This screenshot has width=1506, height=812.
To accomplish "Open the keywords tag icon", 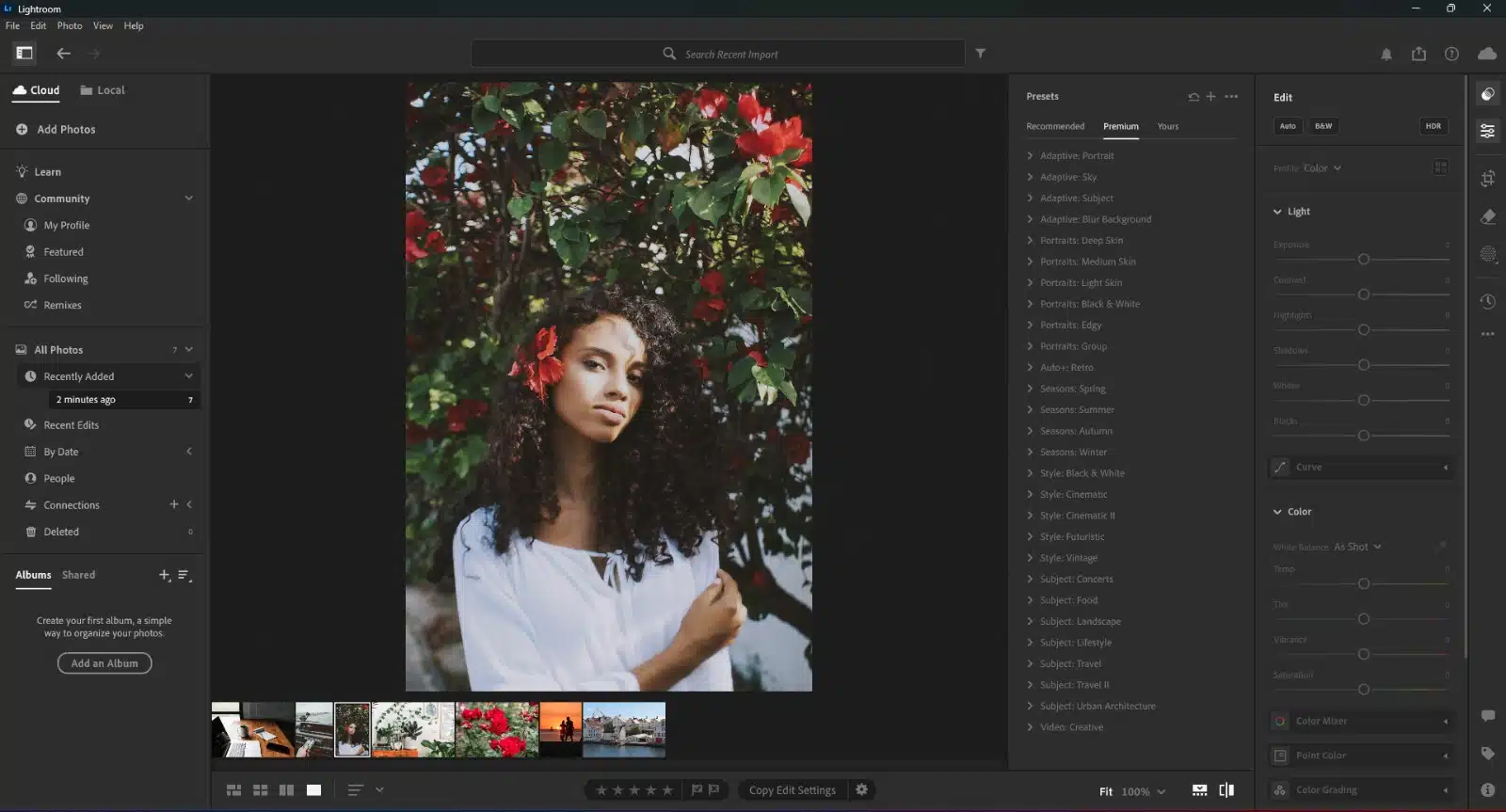I will [x=1487, y=753].
